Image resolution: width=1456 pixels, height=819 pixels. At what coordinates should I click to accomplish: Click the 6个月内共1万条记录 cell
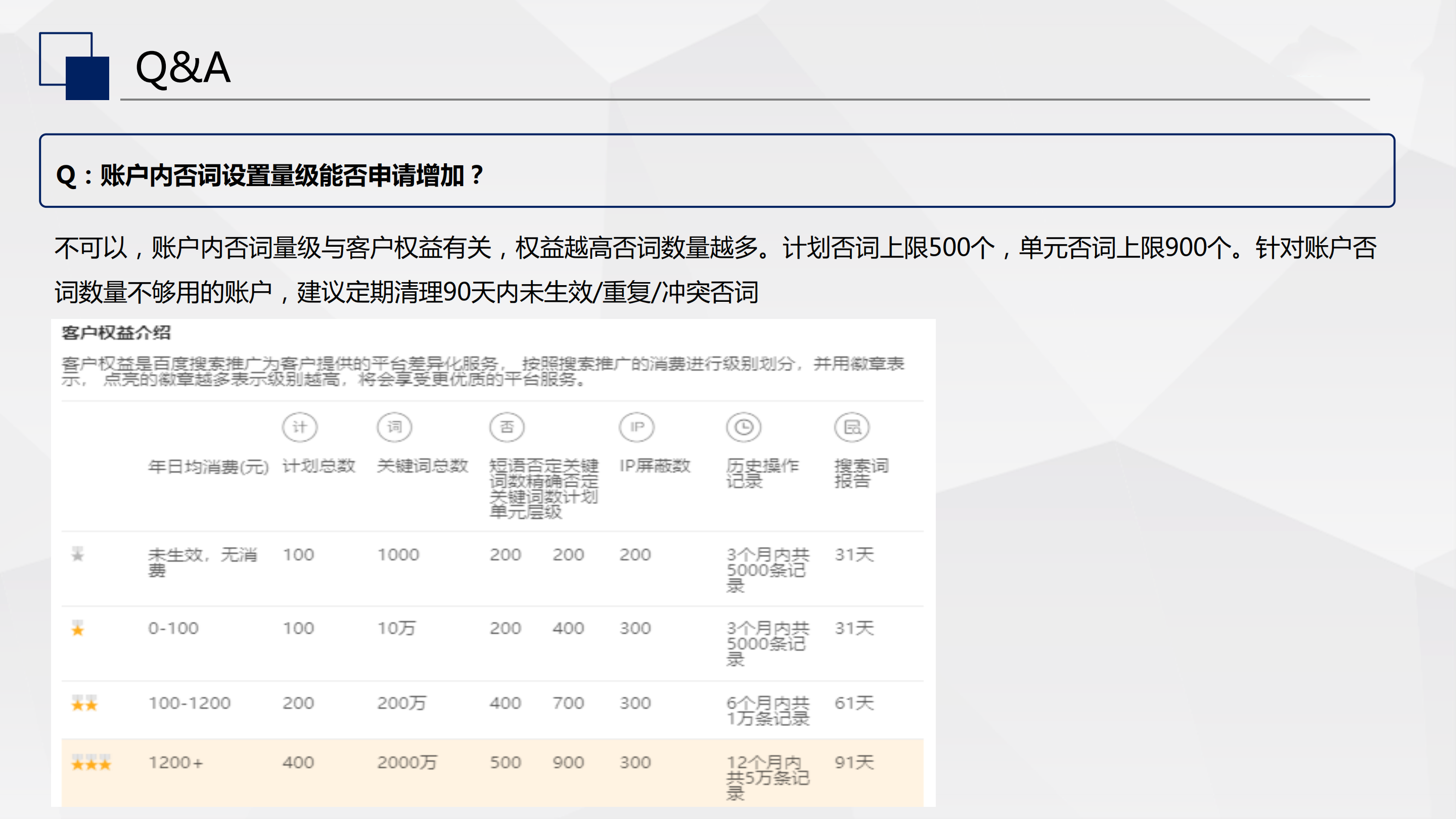click(768, 711)
